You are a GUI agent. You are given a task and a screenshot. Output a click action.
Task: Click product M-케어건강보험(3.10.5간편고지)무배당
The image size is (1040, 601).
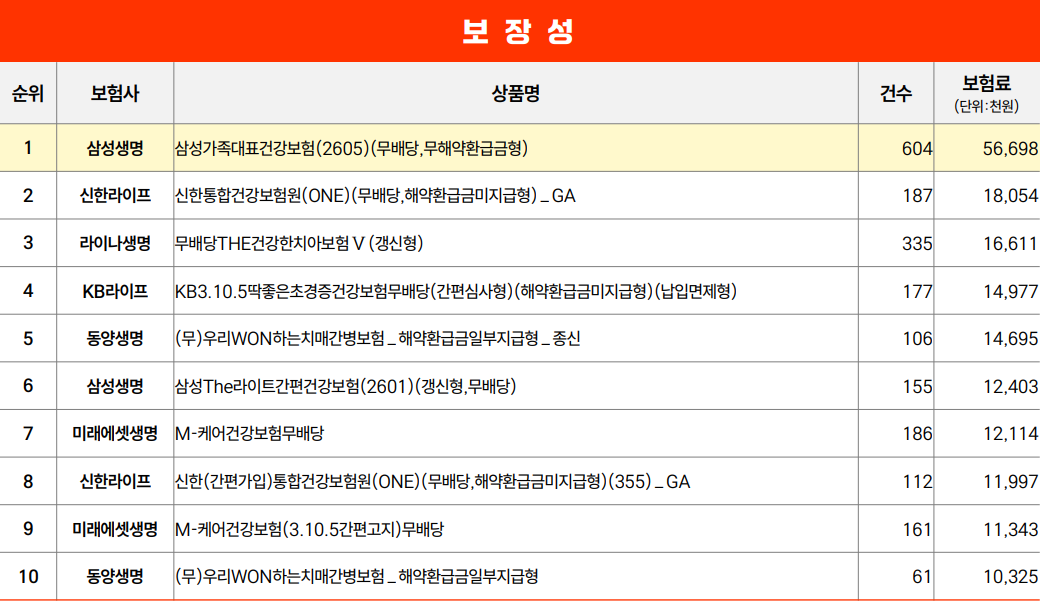point(310,529)
